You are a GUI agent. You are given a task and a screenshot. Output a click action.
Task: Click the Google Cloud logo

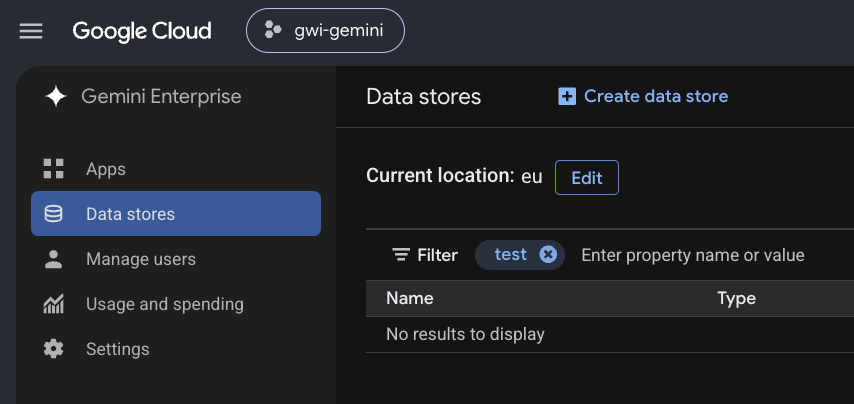pyautogui.click(x=142, y=31)
